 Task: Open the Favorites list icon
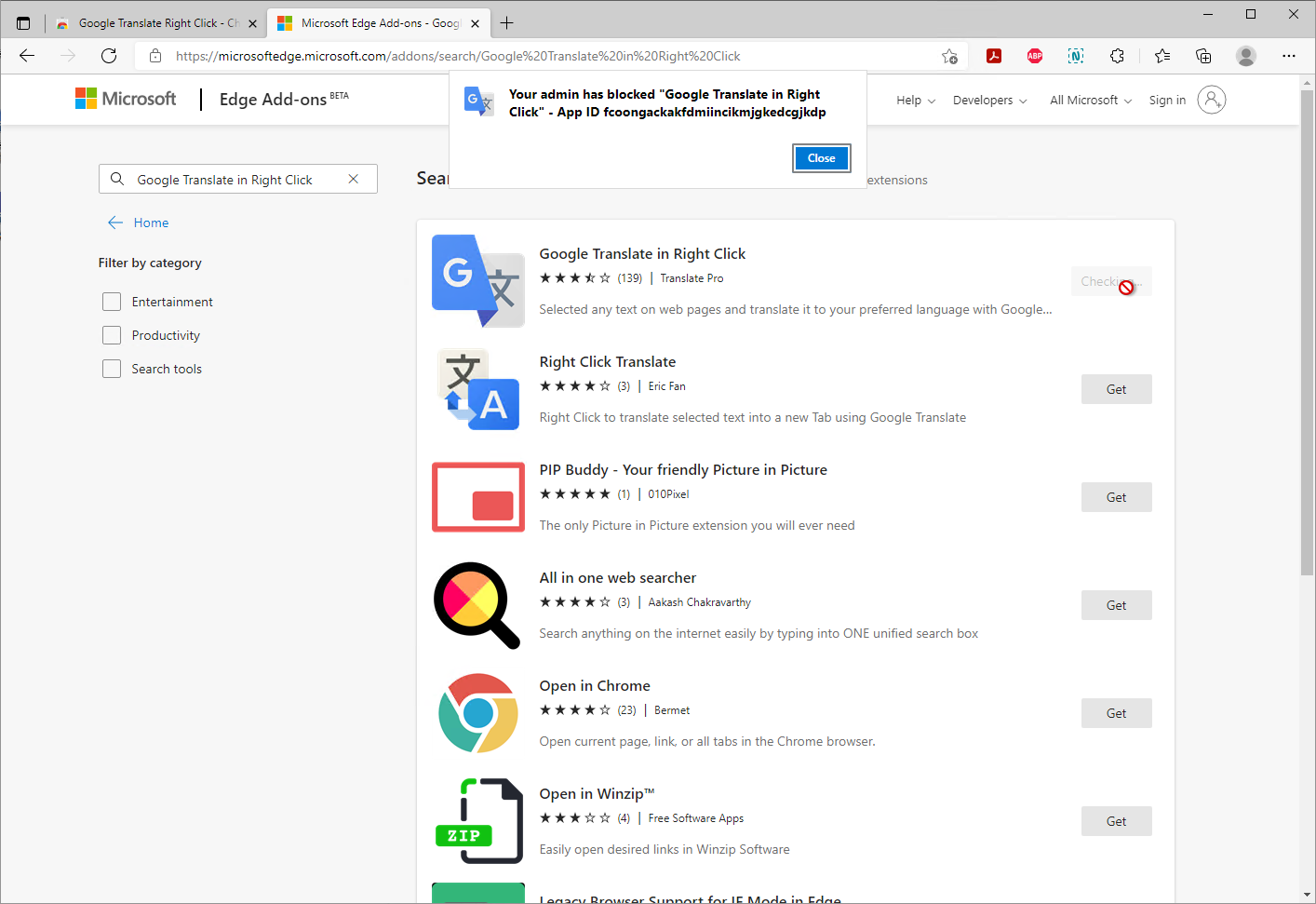[x=1162, y=56]
